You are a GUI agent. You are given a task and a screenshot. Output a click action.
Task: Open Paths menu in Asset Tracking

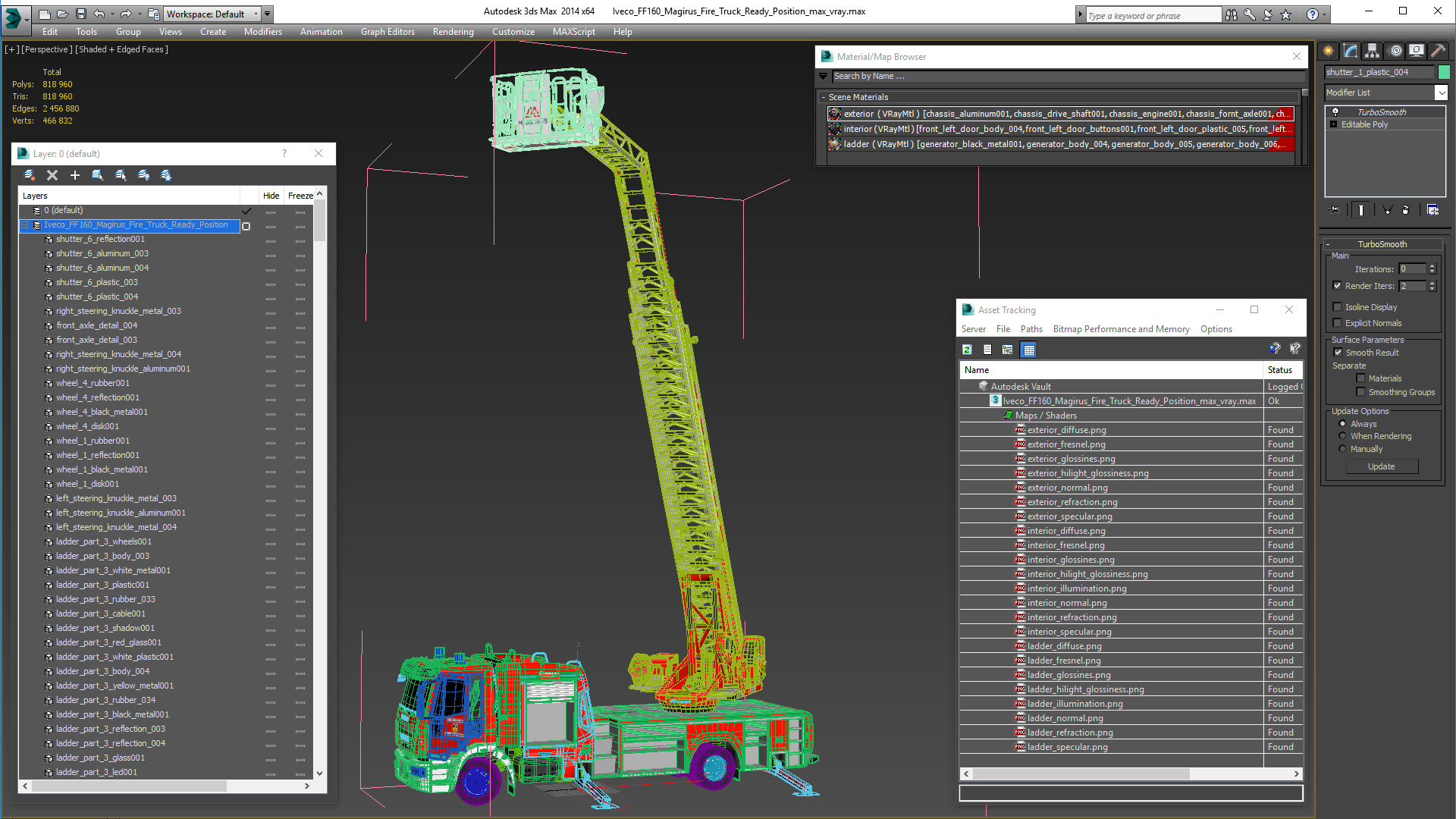[1031, 329]
